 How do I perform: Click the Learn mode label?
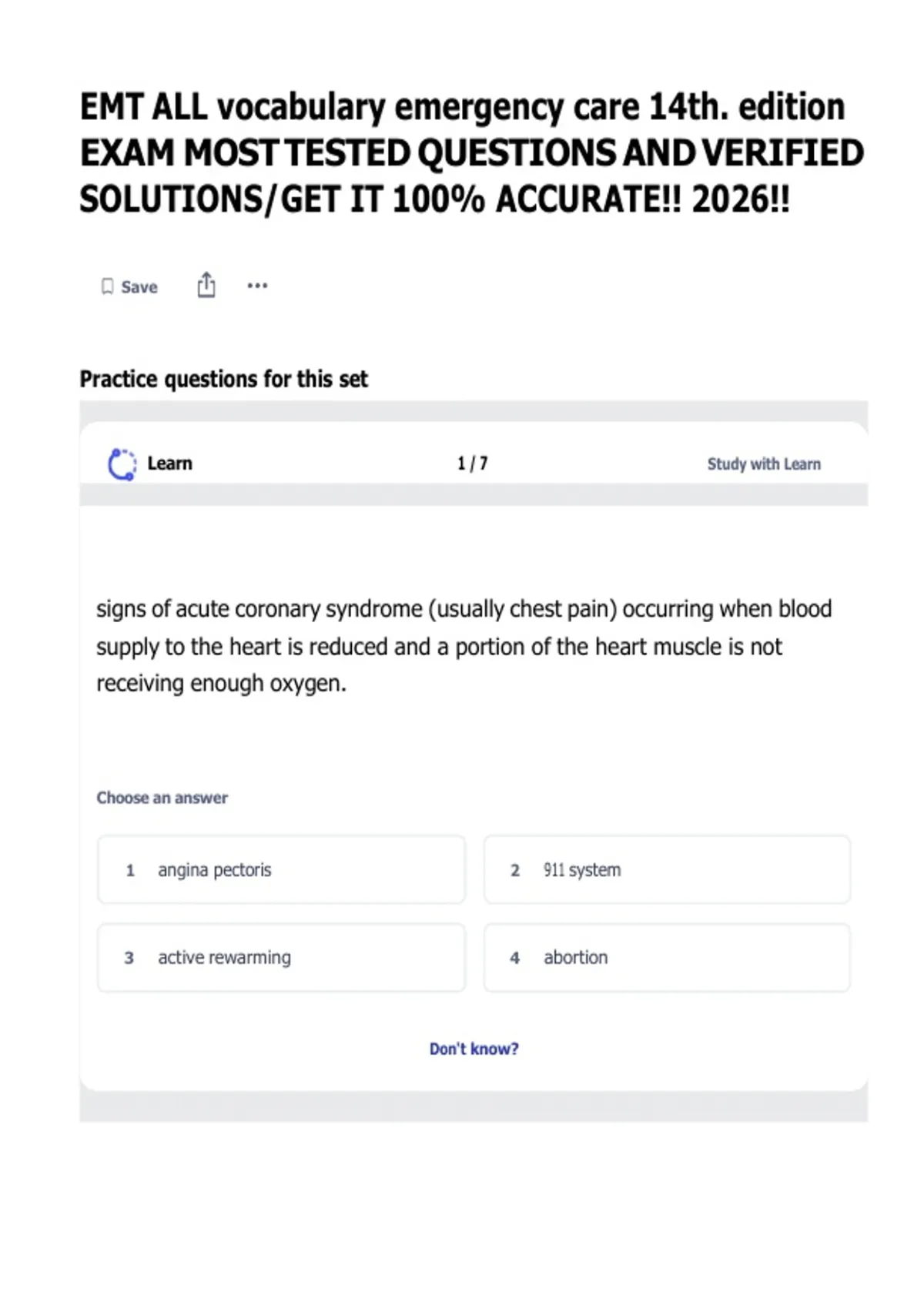(x=169, y=464)
